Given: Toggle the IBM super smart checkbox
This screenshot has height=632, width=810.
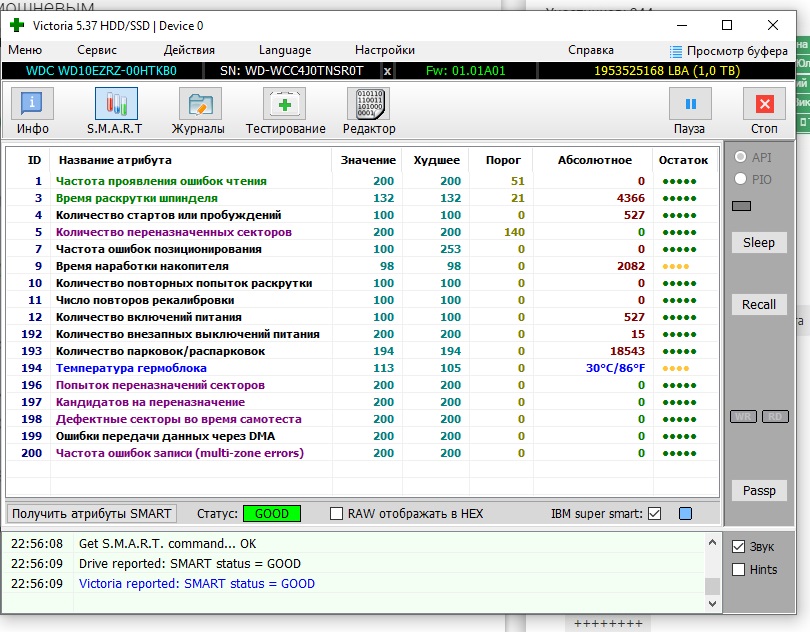Looking at the screenshot, I should click(x=655, y=514).
